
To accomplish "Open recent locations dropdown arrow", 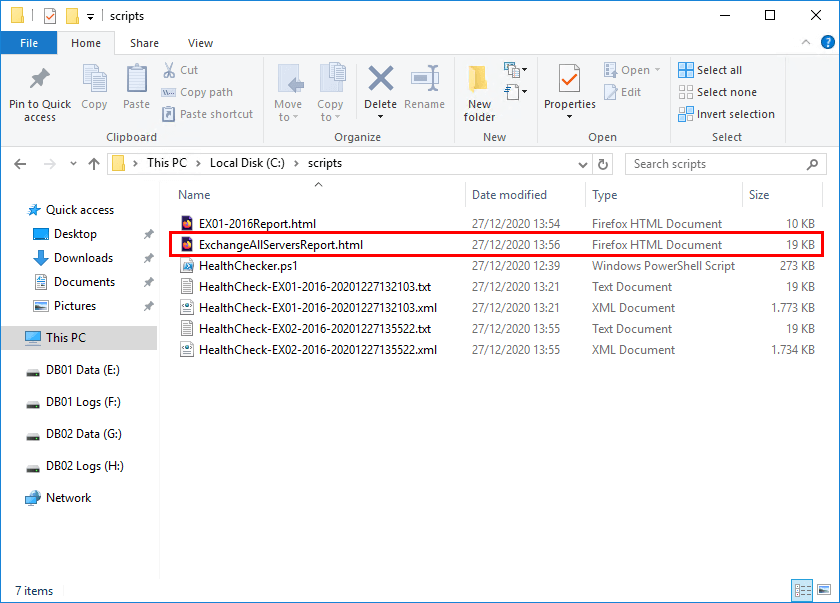I will 73,164.
